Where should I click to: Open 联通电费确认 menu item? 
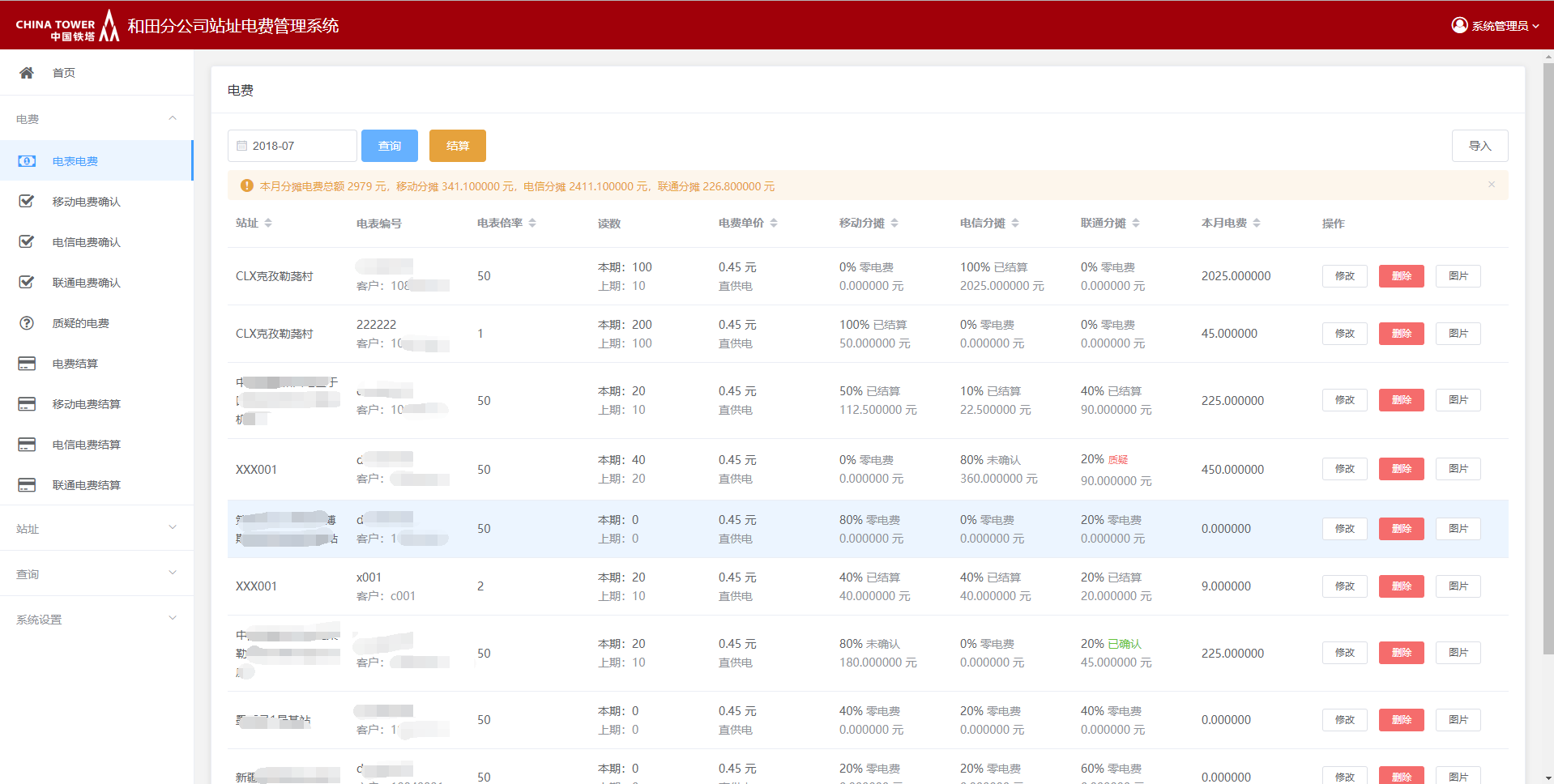[x=86, y=283]
